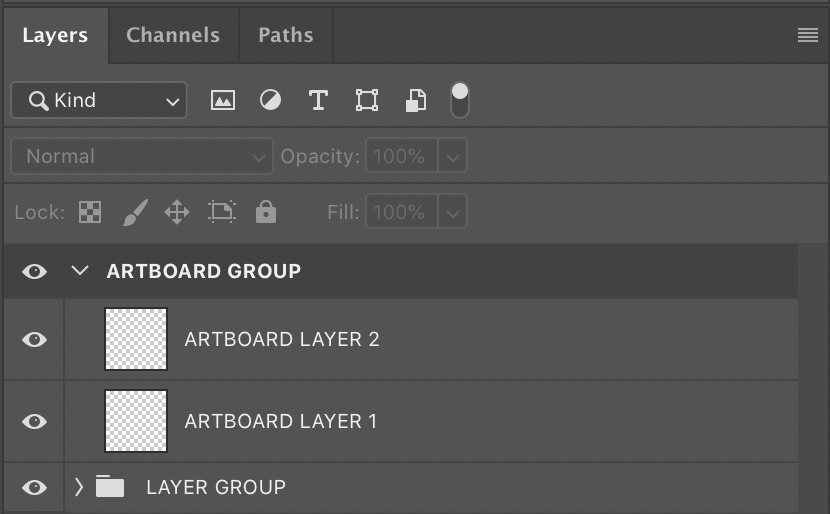Viewport: 830px width, 514px height.
Task: Select ARTBOARD LAYER 2 thumbnail
Action: click(136, 339)
